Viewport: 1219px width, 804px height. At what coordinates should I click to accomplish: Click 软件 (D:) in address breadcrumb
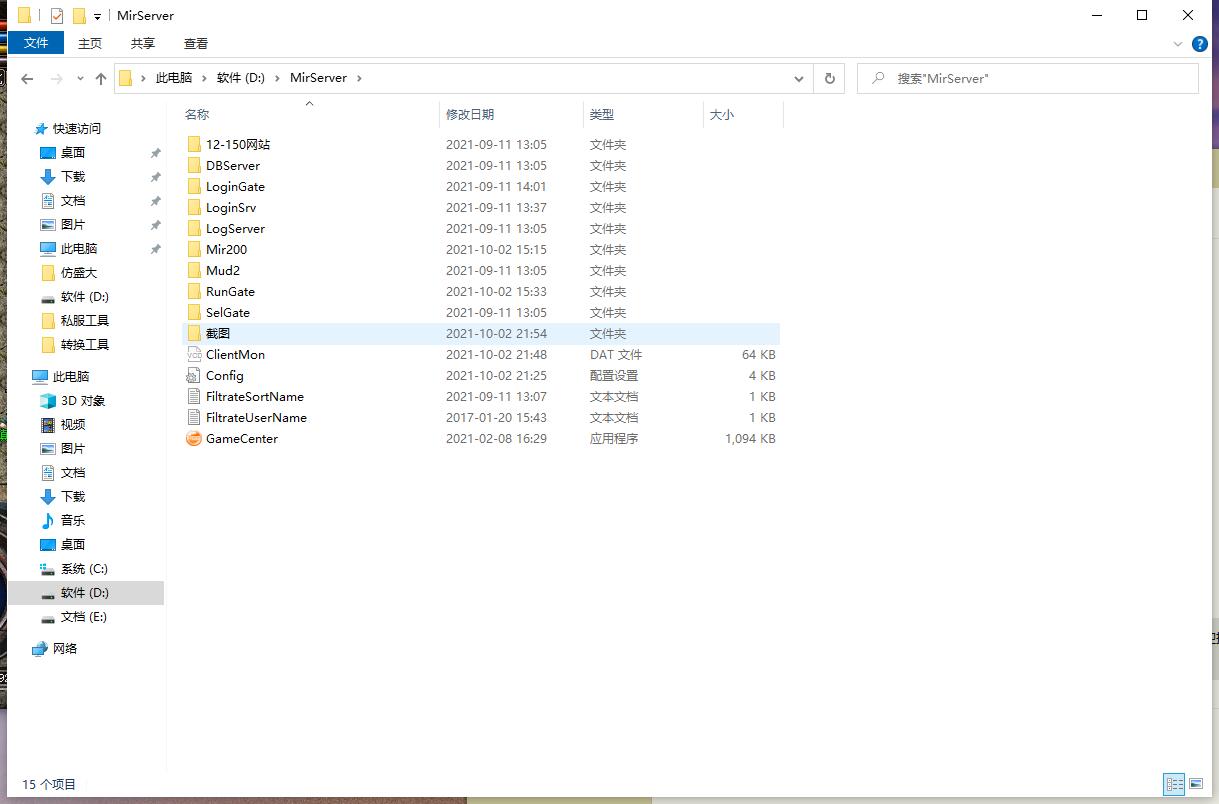(241, 78)
